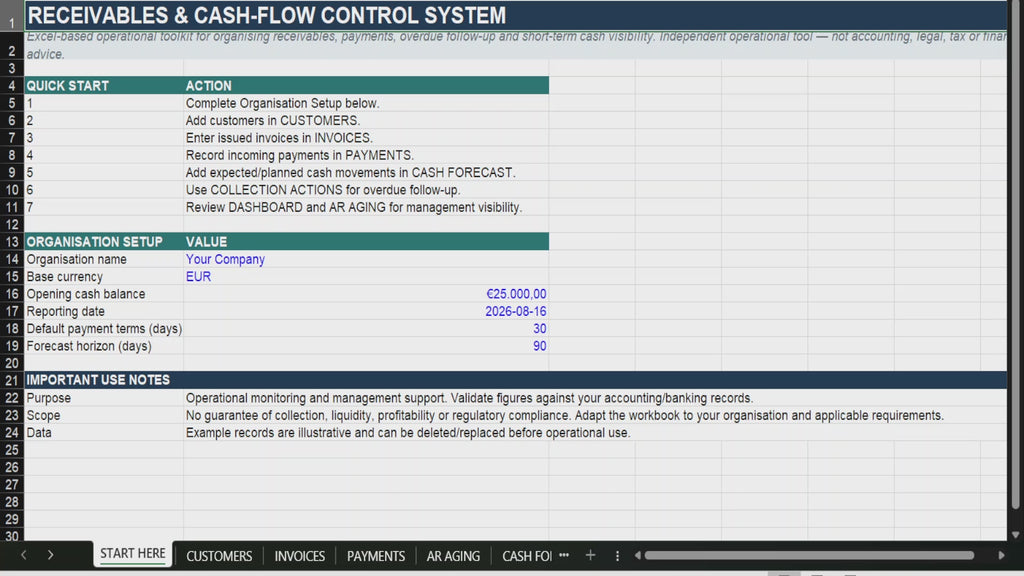
Task: Click the title cell RECEIVABLES & CASH-FLOW CONTROL SYSTEM
Action: coord(516,15)
